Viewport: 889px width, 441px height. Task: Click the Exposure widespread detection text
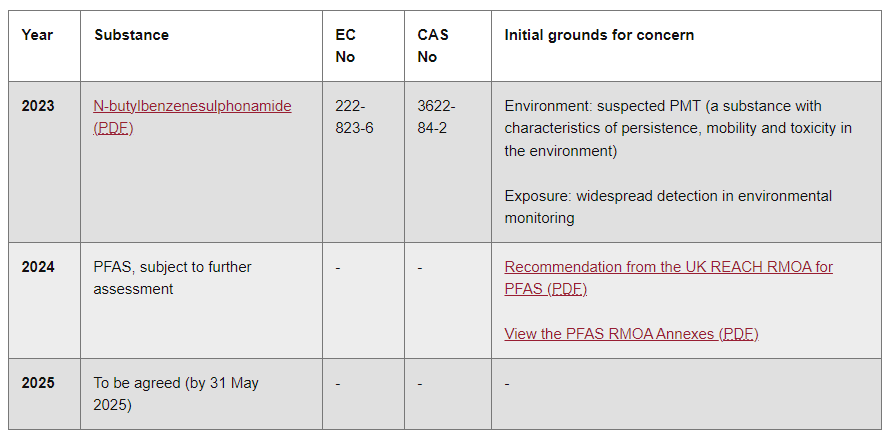668,207
